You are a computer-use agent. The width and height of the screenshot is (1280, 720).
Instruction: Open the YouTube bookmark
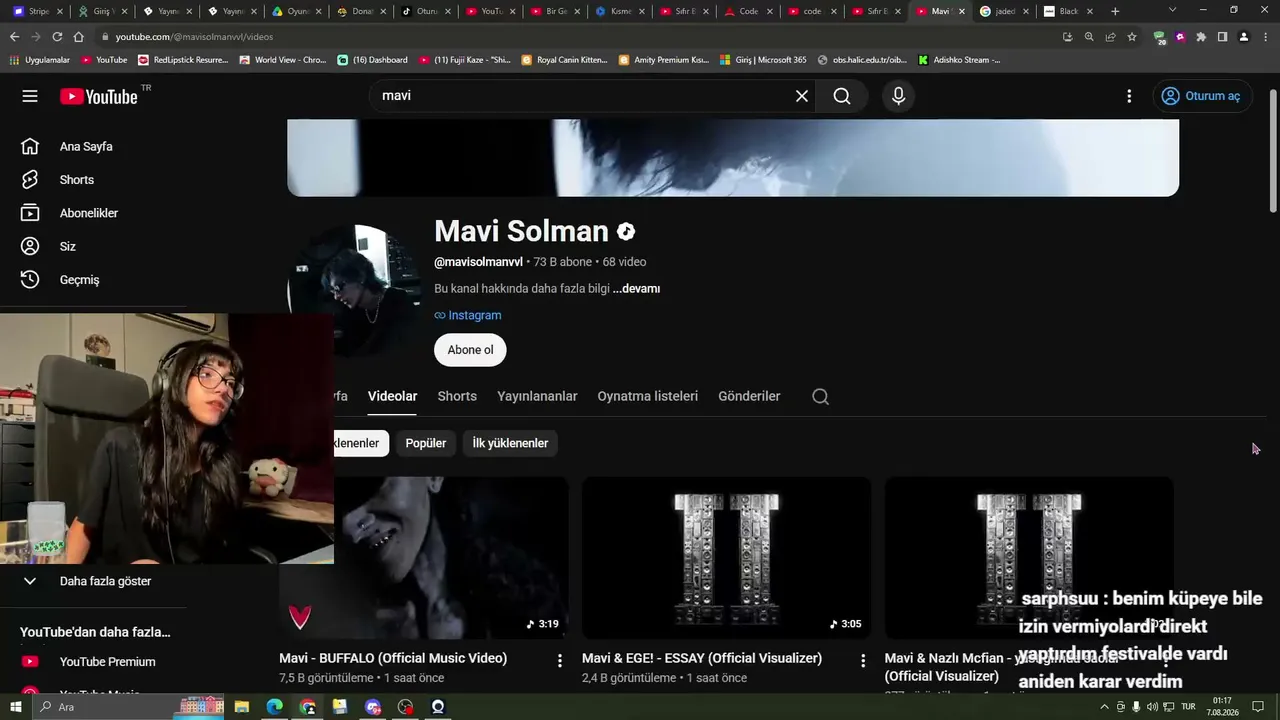(104, 60)
